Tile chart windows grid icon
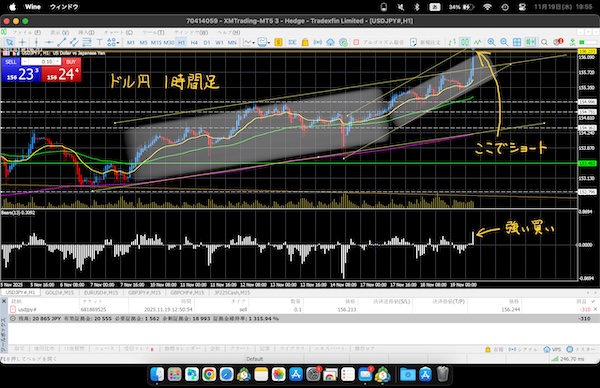 [x=517, y=42]
